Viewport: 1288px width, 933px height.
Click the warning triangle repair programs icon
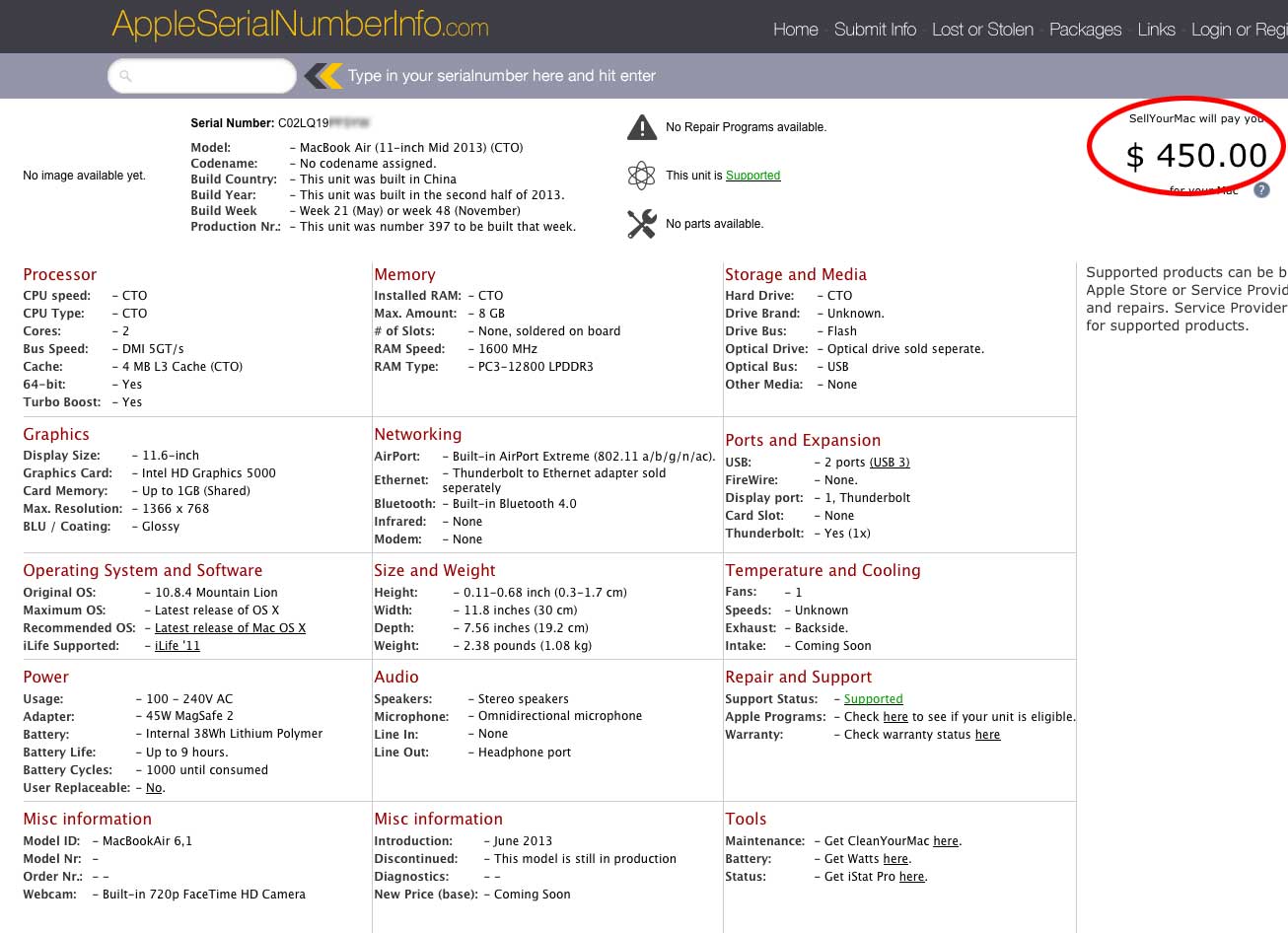642,127
